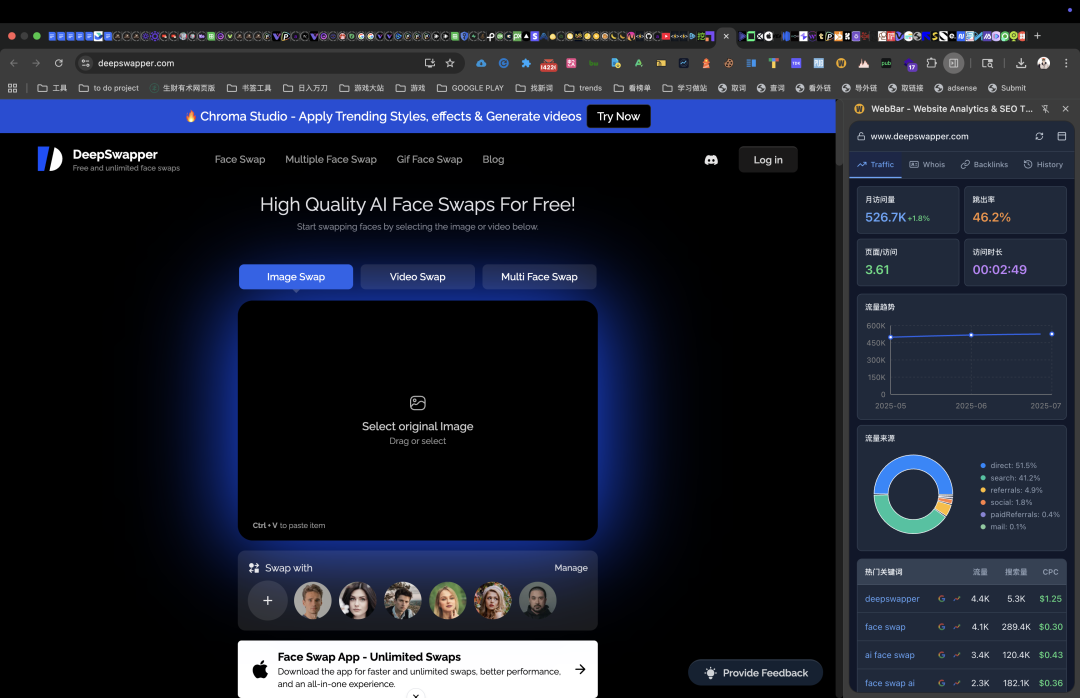Click the DeepSwapper logo
Screen dimensions: 1080x698
click(x=50, y=159)
